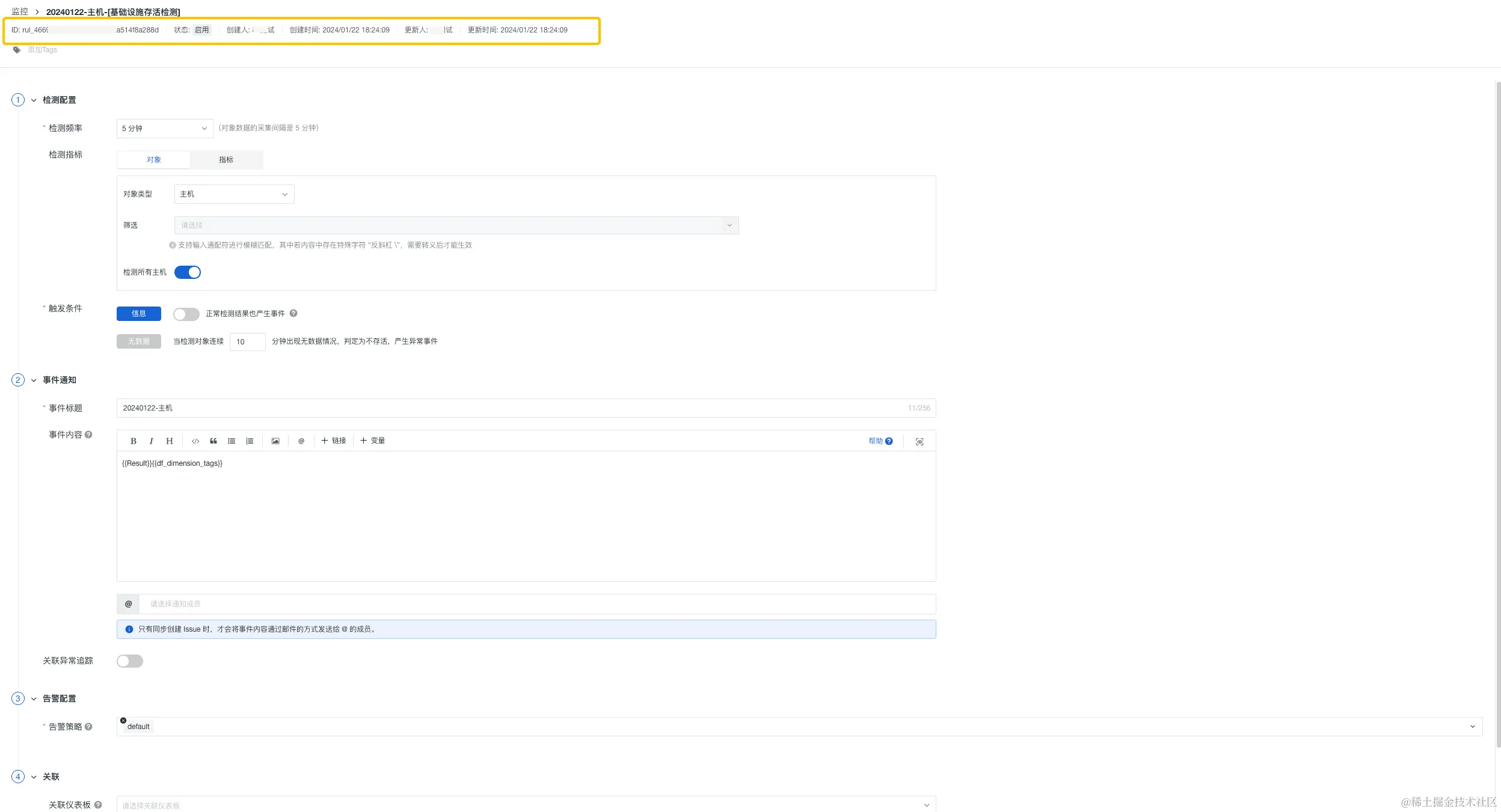The image size is (1501, 812).
Task: Collapse the 检测配置 section
Action: click(34, 100)
